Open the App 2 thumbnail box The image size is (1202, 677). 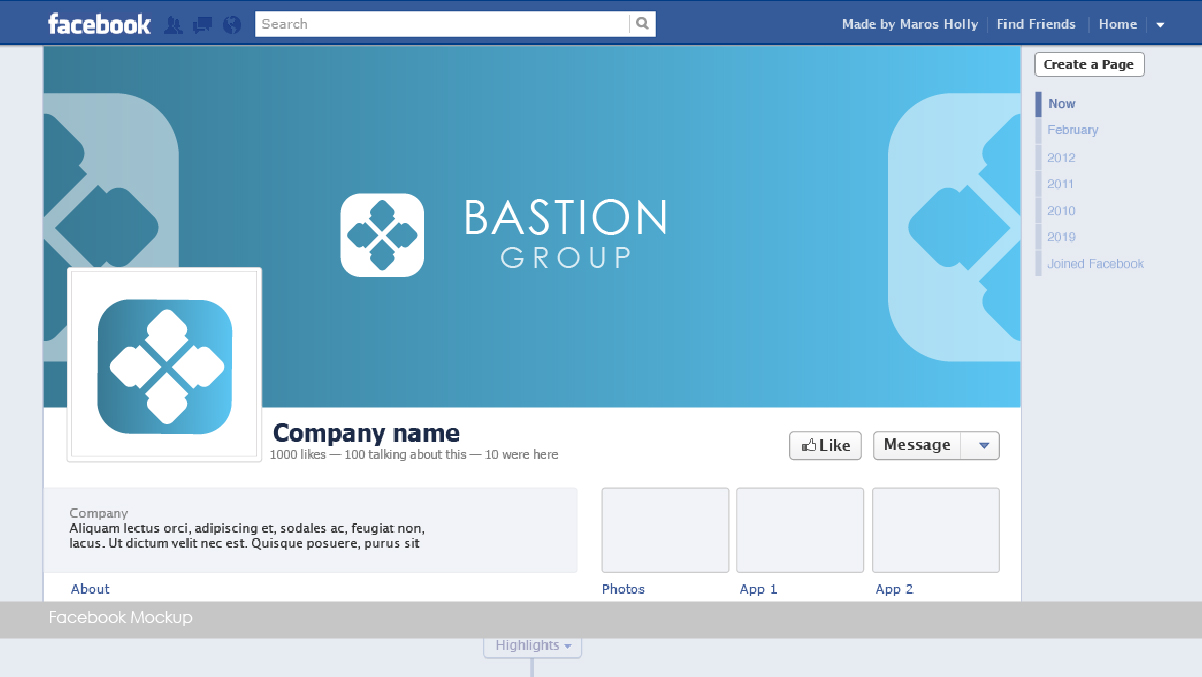coord(936,530)
